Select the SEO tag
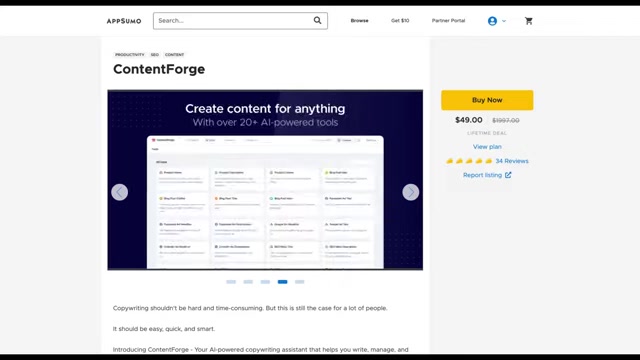 [155, 55]
